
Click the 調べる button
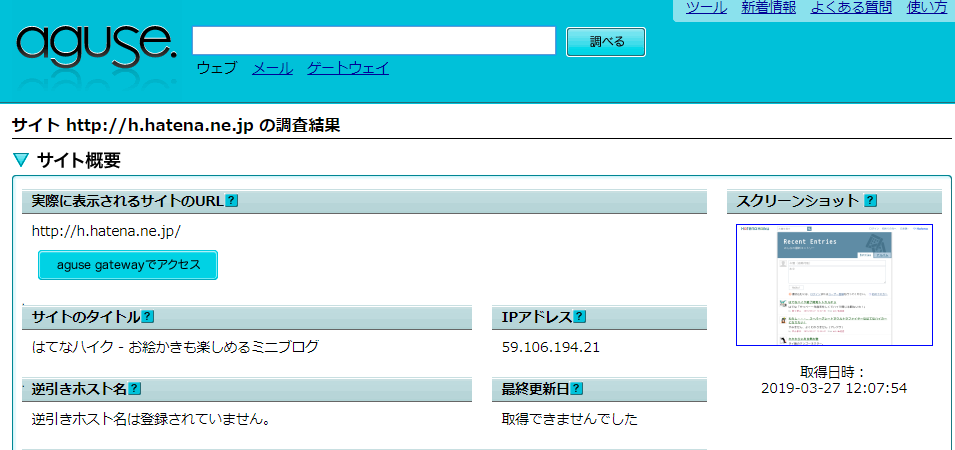pyautogui.click(x=606, y=42)
